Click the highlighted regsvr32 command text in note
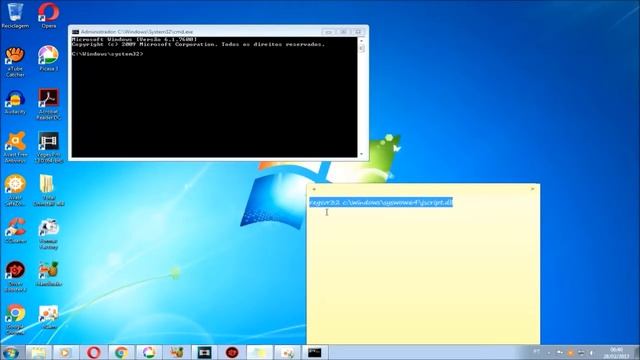Viewport: 640px width, 360px height. 381,202
